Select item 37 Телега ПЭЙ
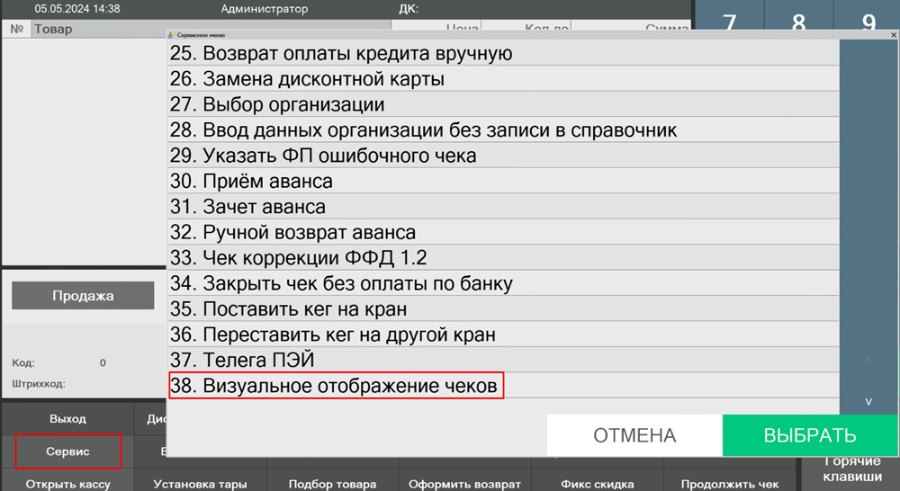This screenshot has height=491, width=900. (503, 360)
